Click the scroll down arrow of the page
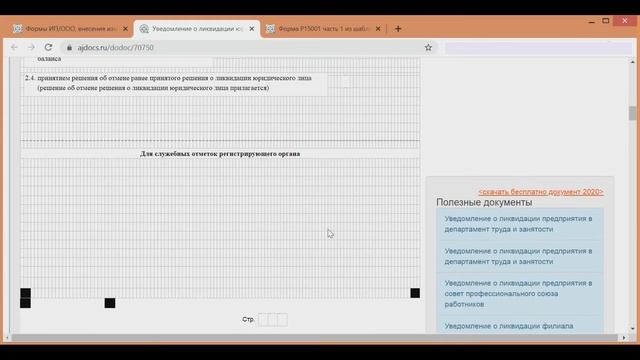This screenshot has width=640, height=360. coord(632,329)
